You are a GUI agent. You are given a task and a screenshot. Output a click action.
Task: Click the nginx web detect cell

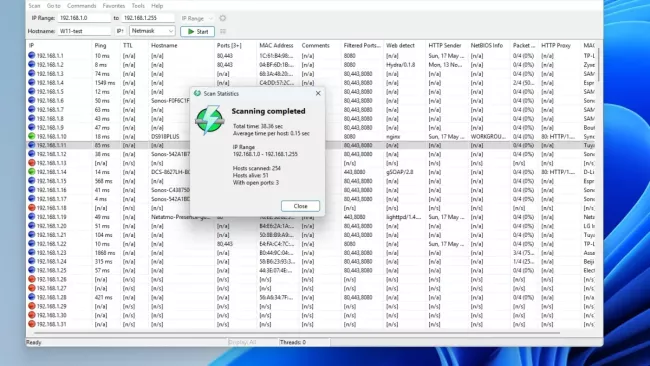[393, 136]
